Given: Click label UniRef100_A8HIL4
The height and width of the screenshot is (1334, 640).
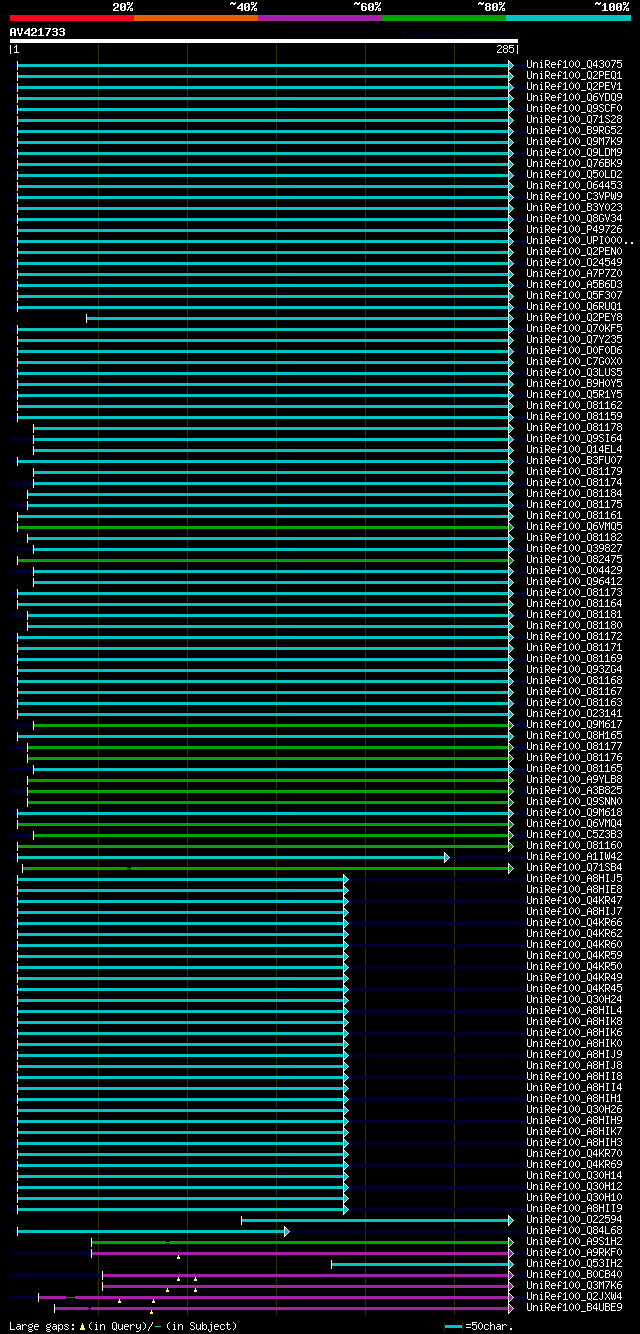Looking at the screenshot, I should 574,1010.
